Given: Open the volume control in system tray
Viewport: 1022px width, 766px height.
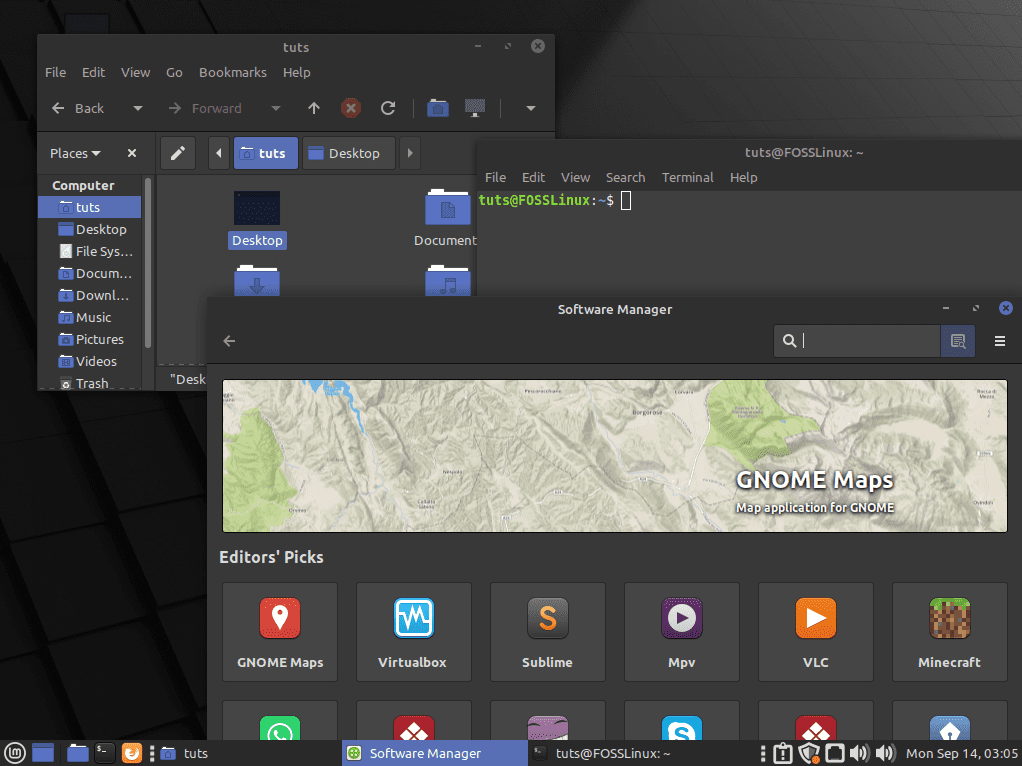Looking at the screenshot, I should (x=885, y=753).
